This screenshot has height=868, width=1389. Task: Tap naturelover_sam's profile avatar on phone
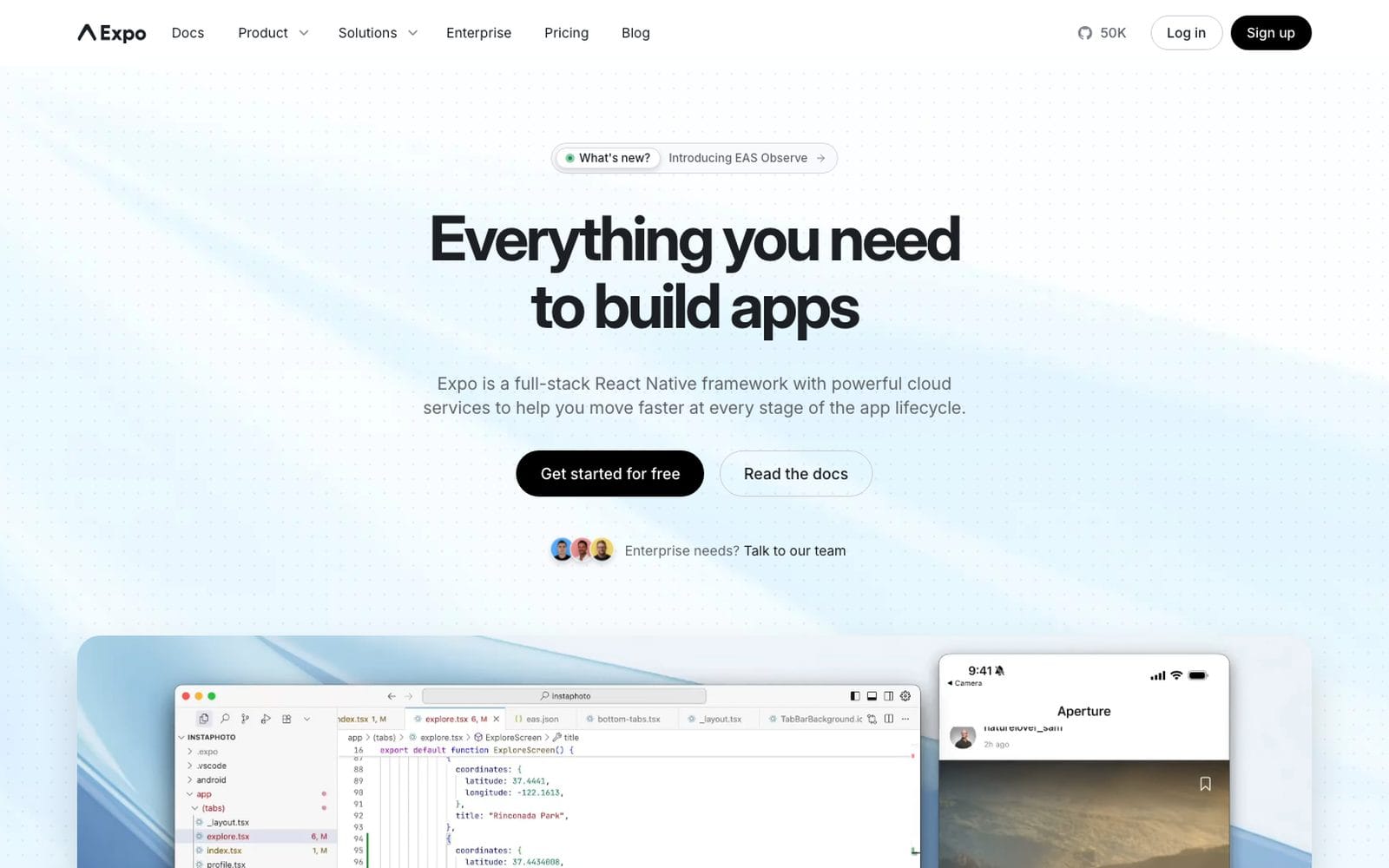click(x=963, y=737)
